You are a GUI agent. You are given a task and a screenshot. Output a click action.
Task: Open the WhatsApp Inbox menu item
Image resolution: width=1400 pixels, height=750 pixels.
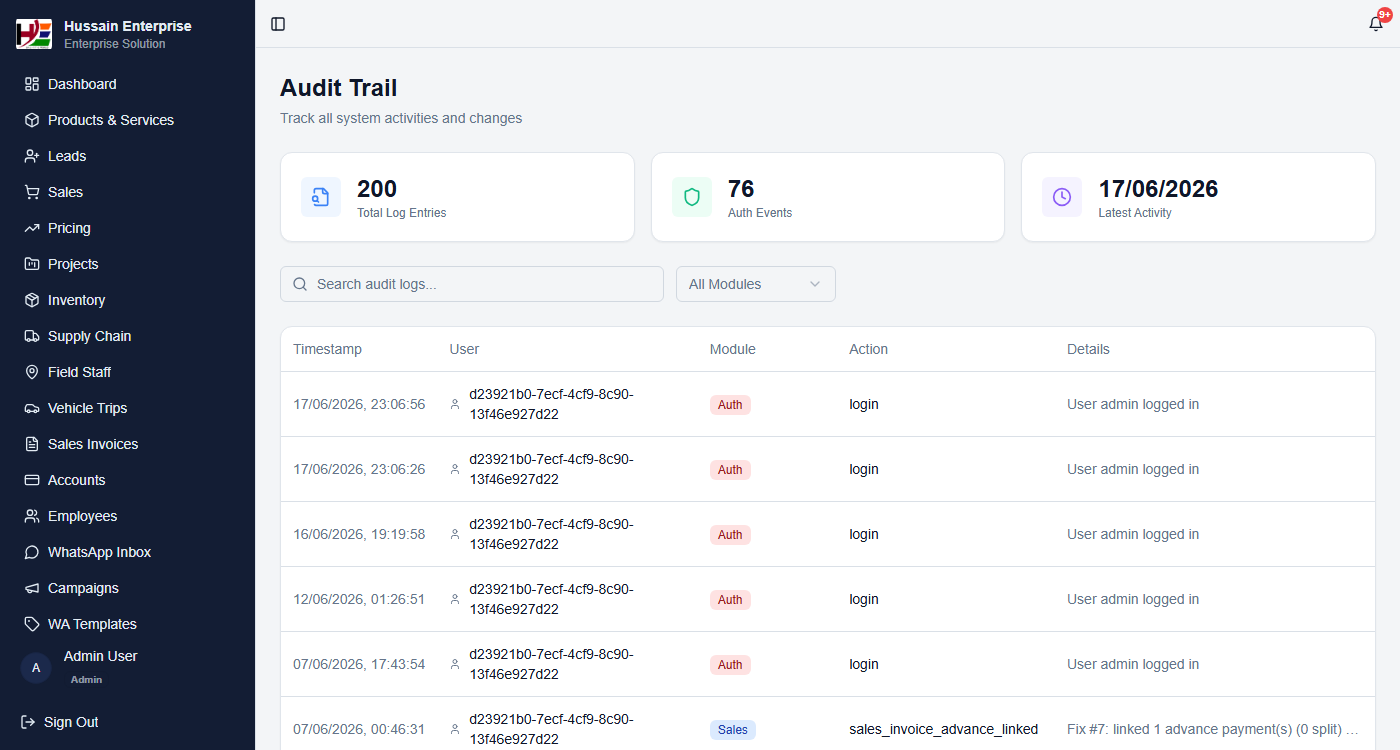[x=128, y=552]
